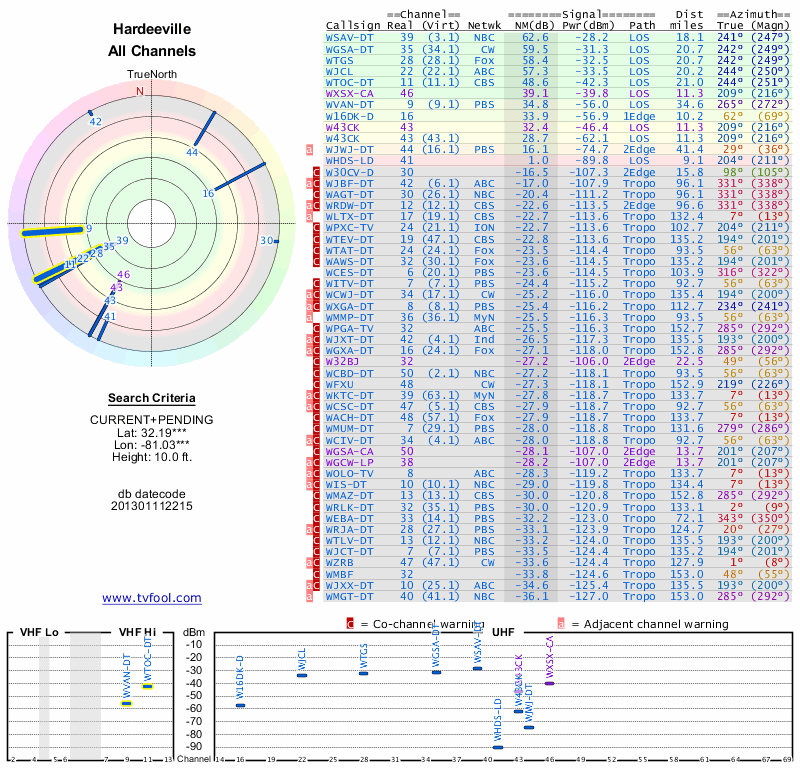
Task: Select the WTOC-DT callsign
Action: (349, 83)
